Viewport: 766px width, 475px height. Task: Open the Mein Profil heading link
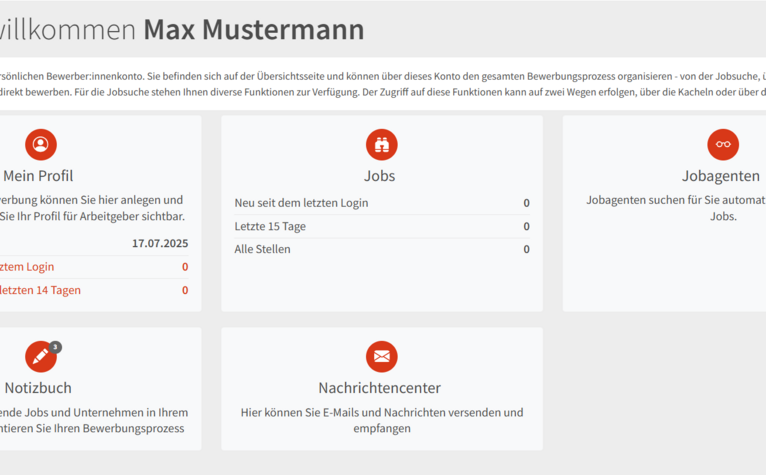click(38, 176)
